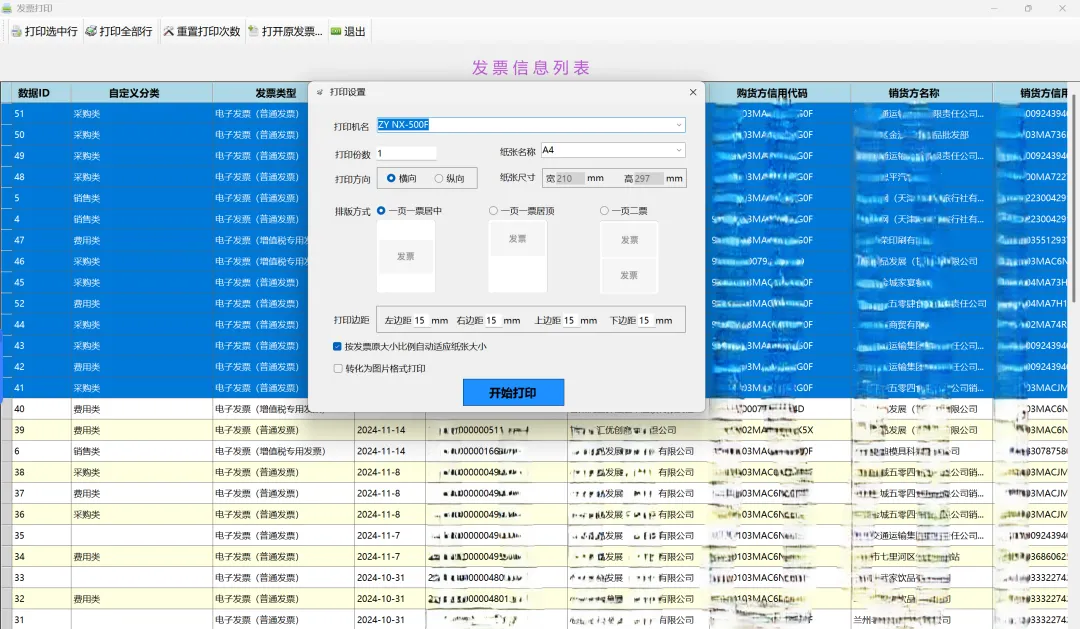Click the 数据ID column header
1080x629 pixels.
coord(34,93)
